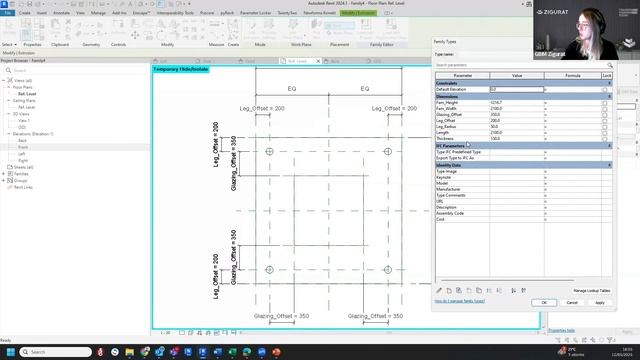Viewport: 640px width, 360px height.
Task: Toggle lock for Length parameter
Action: coord(604,133)
